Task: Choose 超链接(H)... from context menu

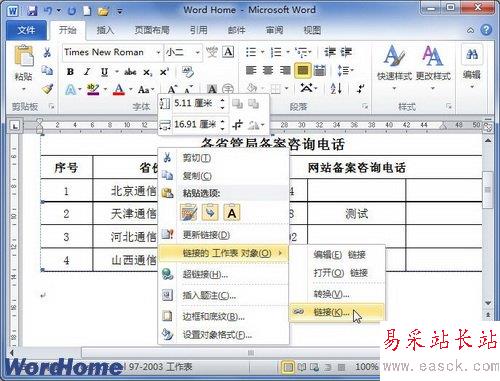Action: click(223, 275)
